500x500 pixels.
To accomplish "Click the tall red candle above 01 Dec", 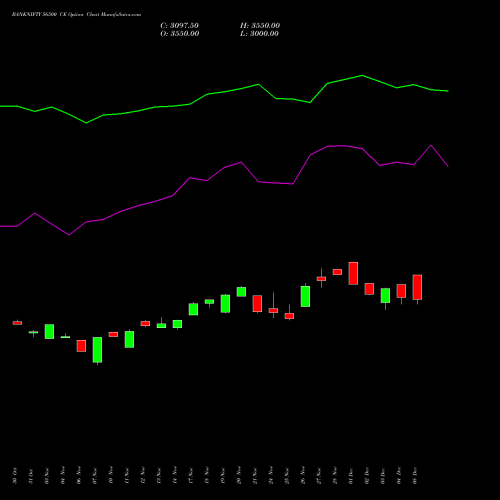I will tap(353, 273).
